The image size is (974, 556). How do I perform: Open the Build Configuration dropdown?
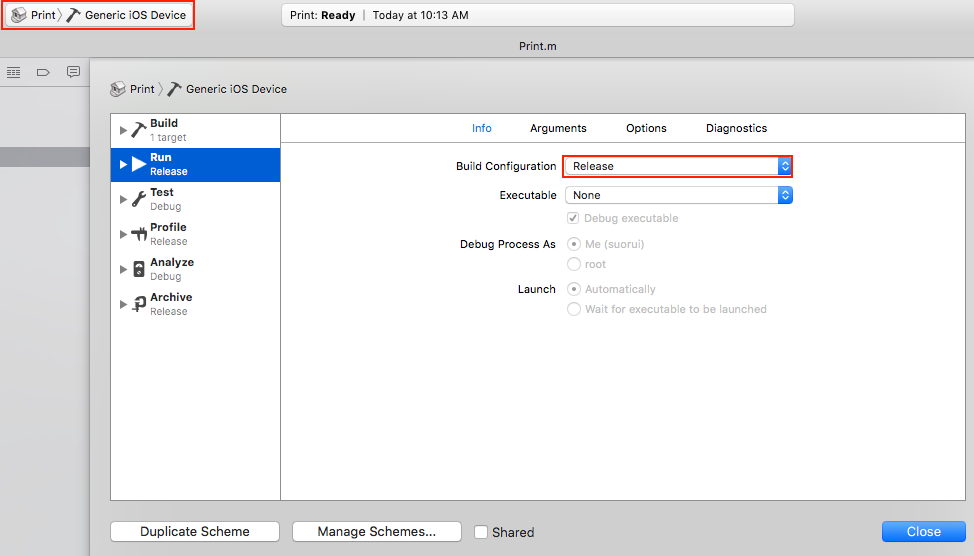tap(678, 166)
